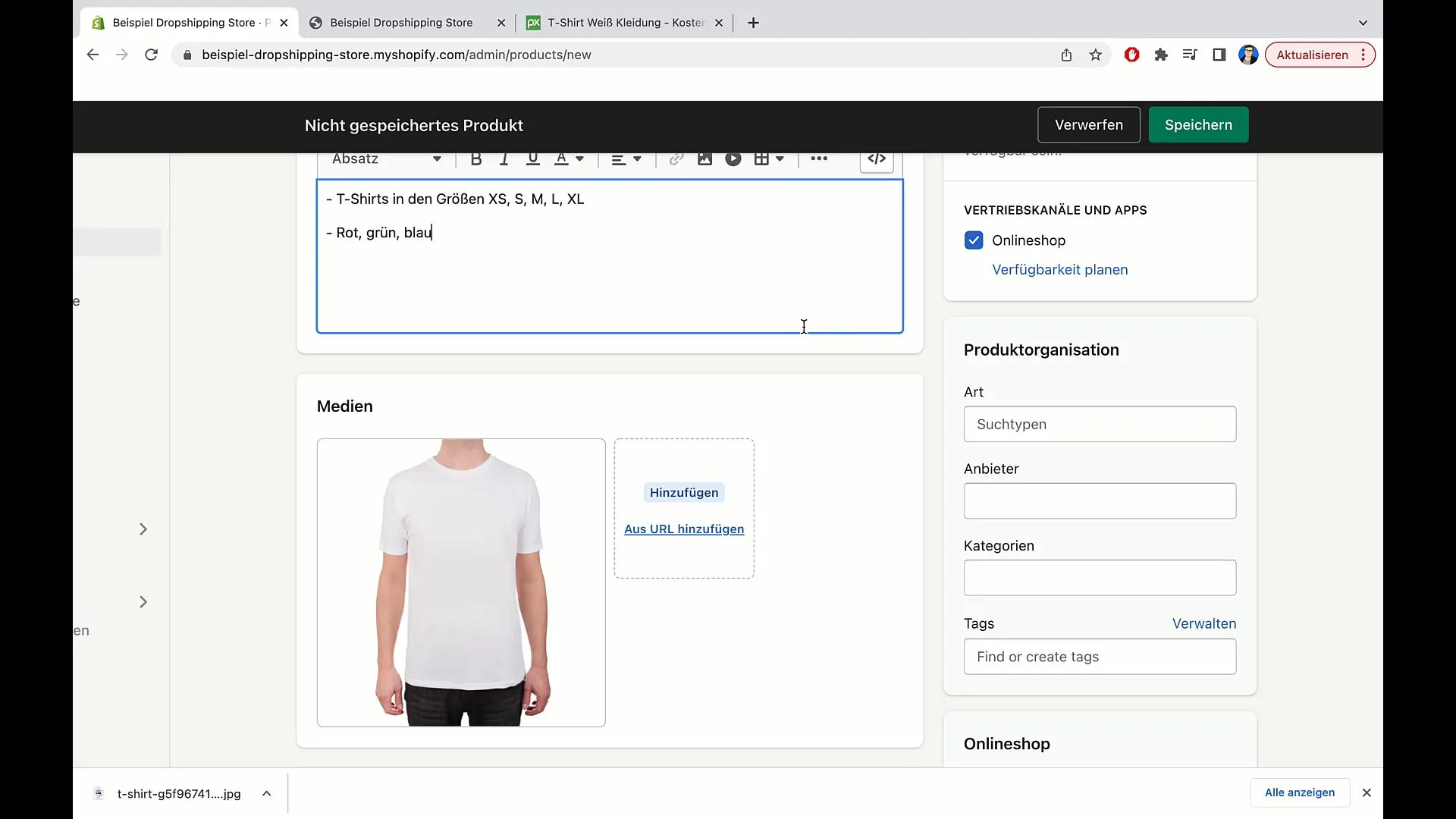Viewport: 1456px width, 819px height.
Task: Toggle bold formatting in editor toolbar
Action: pos(476,159)
